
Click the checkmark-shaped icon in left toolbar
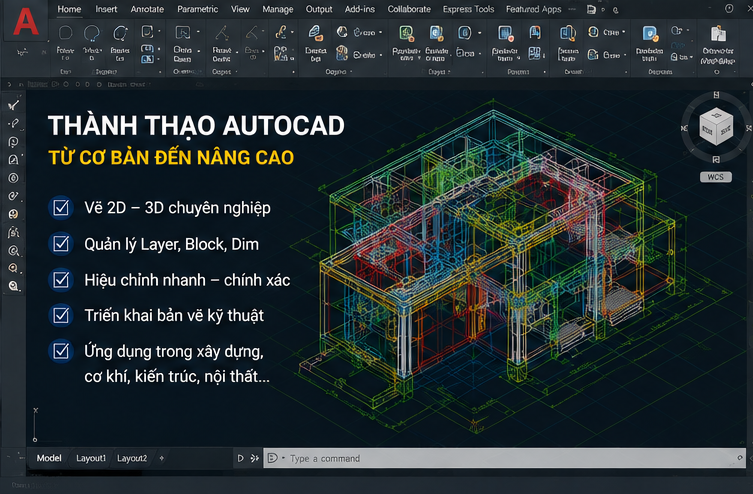pyautogui.click(x=13, y=106)
